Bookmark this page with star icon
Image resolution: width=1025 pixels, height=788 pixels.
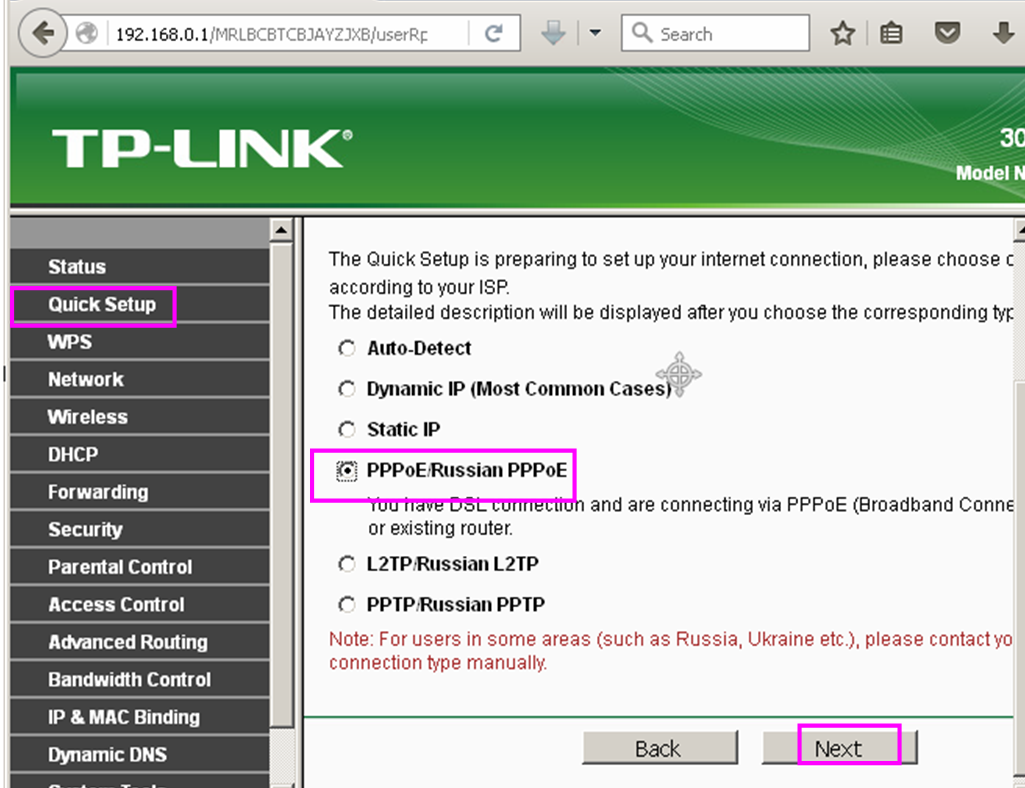point(843,33)
